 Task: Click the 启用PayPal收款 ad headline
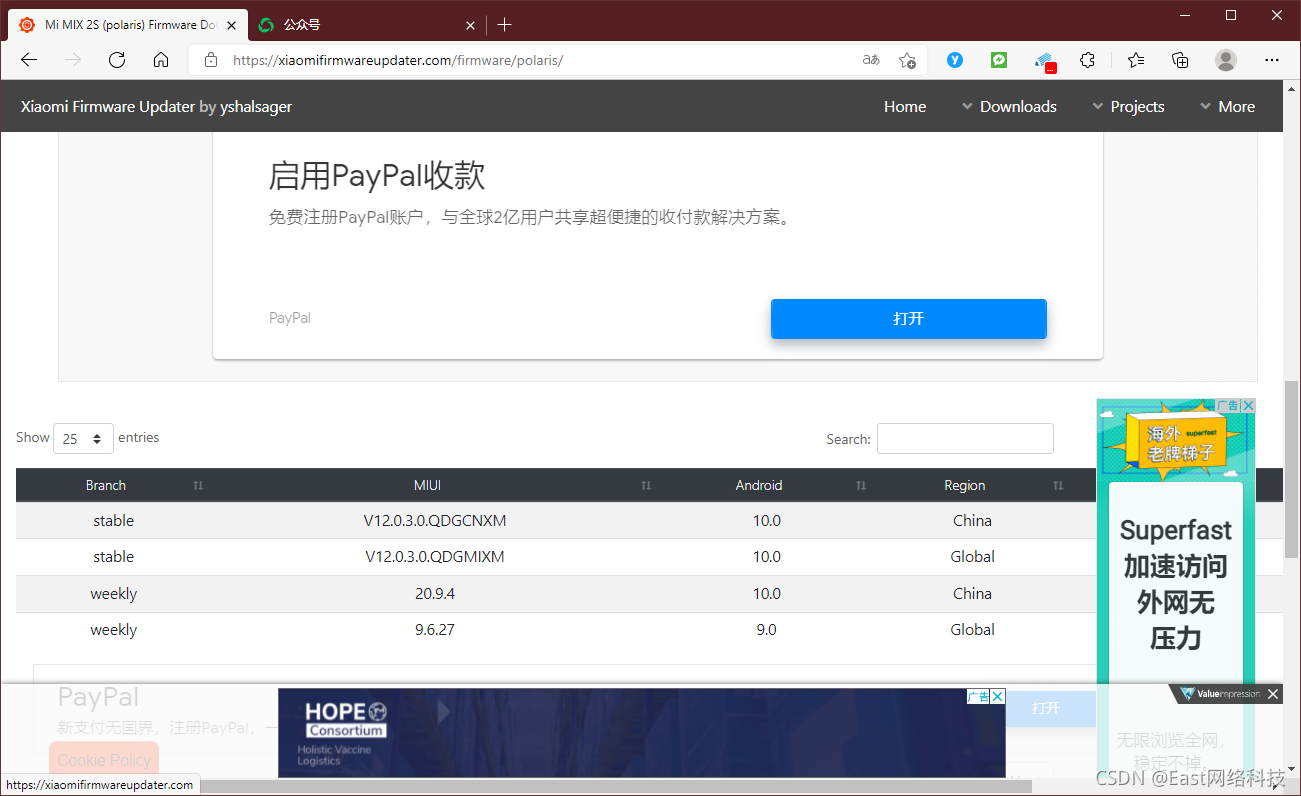tap(377, 176)
